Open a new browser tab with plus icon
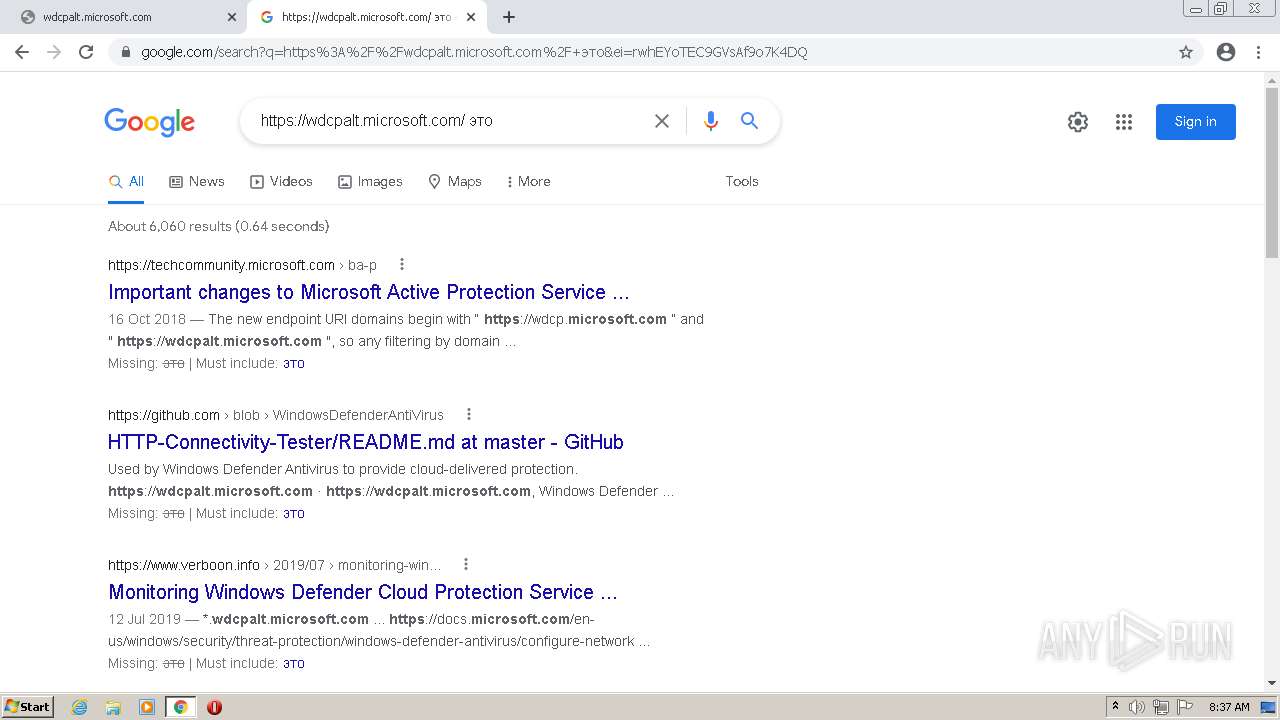Viewport: 1280px width, 720px height. tap(509, 17)
